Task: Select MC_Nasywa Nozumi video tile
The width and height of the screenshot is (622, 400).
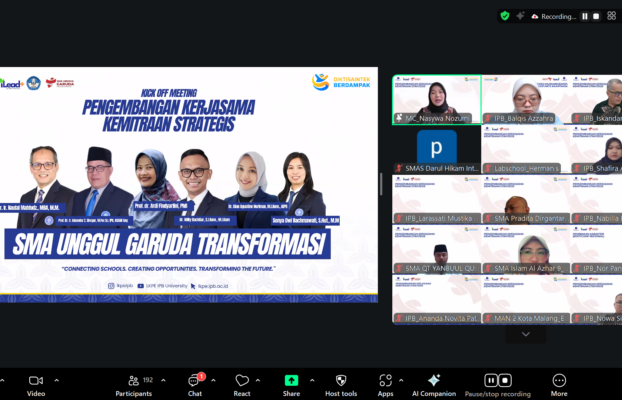Action: [x=437, y=100]
